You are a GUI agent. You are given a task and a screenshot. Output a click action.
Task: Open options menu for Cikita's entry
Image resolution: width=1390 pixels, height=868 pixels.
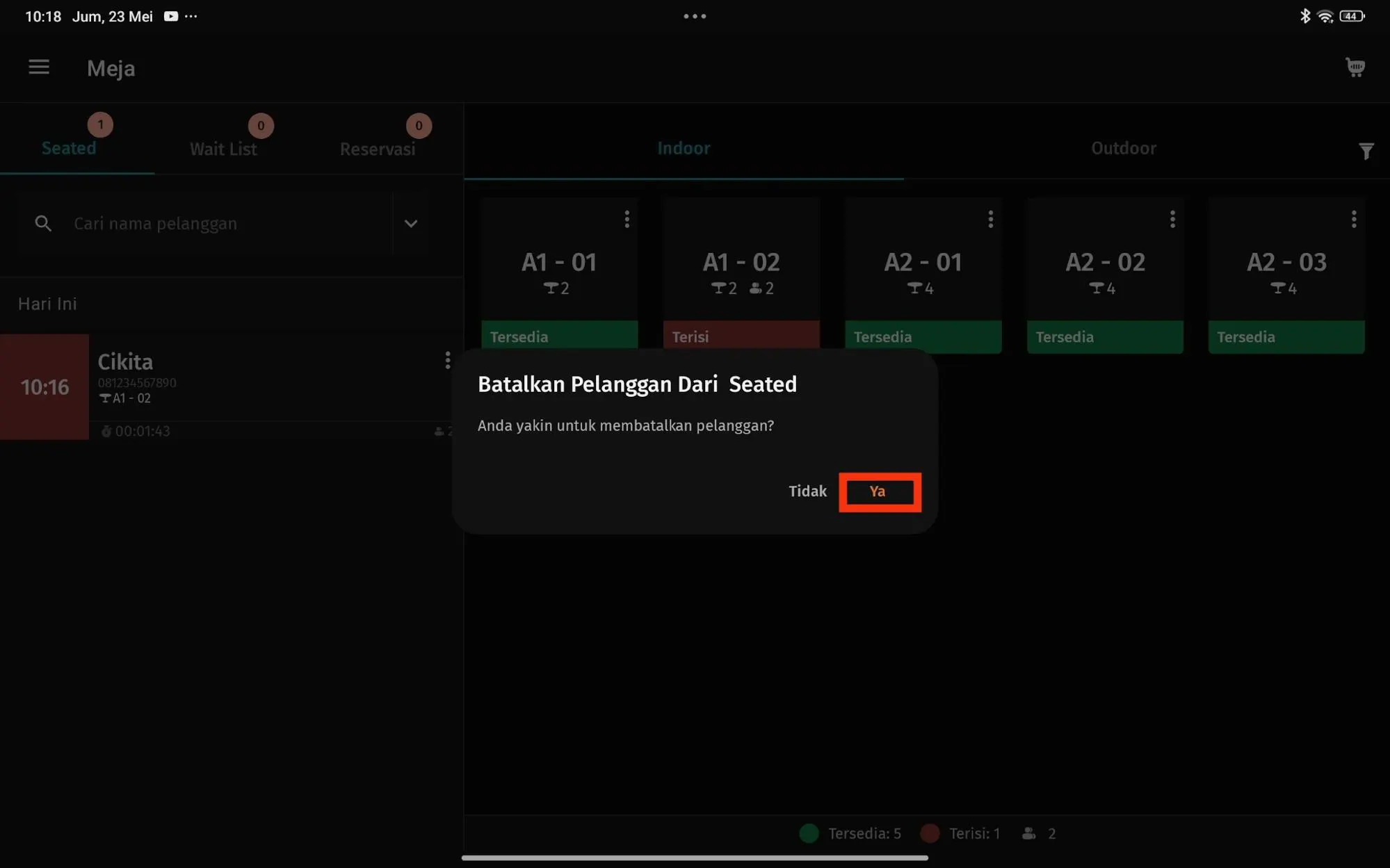point(447,360)
